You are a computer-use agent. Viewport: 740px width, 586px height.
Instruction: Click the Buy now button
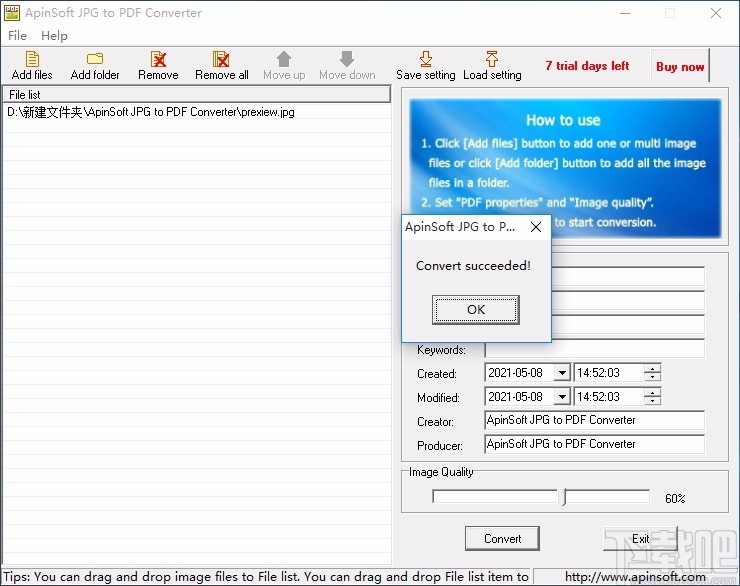pos(680,66)
